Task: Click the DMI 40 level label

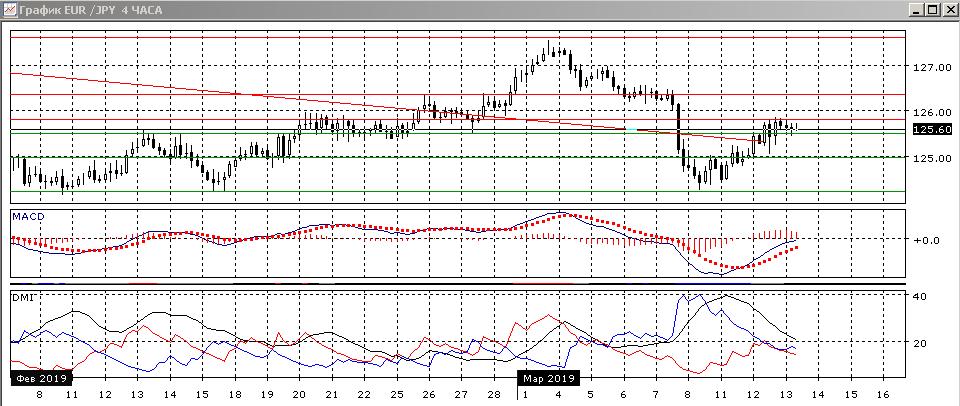Action: pyautogui.click(x=919, y=297)
